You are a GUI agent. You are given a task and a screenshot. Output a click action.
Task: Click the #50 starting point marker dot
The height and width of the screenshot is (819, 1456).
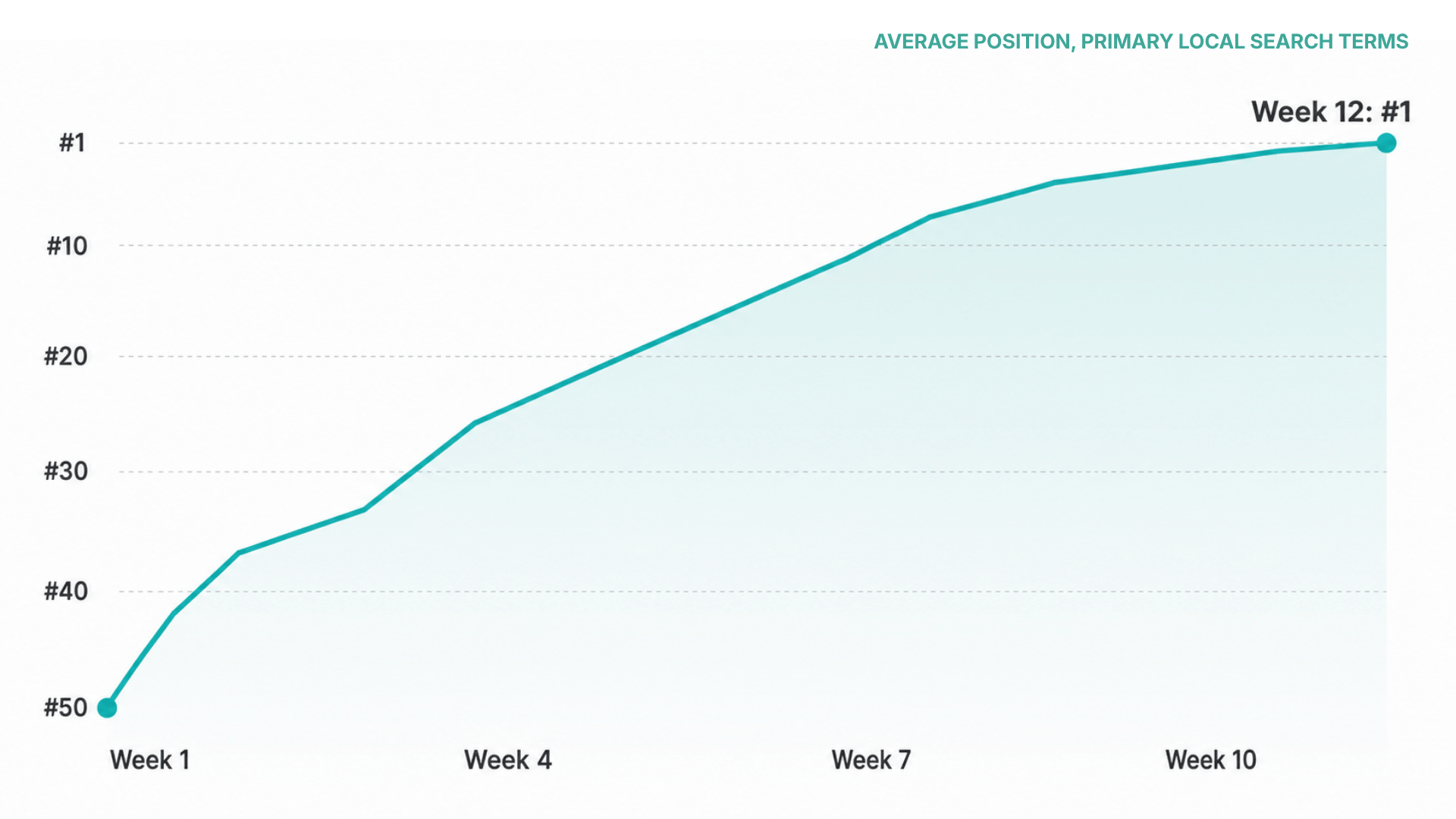click(x=108, y=708)
